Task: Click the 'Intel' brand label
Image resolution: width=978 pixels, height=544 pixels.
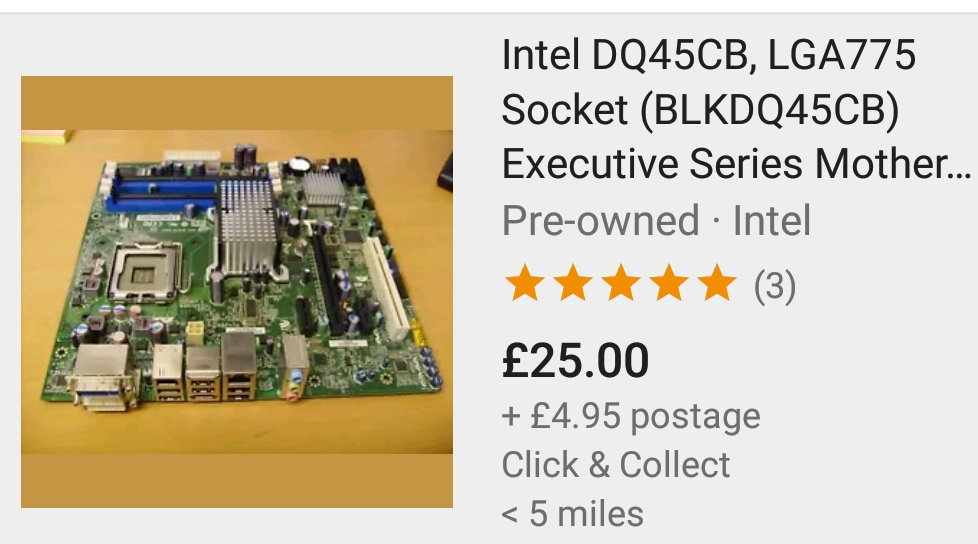Action: click(x=771, y=221)
